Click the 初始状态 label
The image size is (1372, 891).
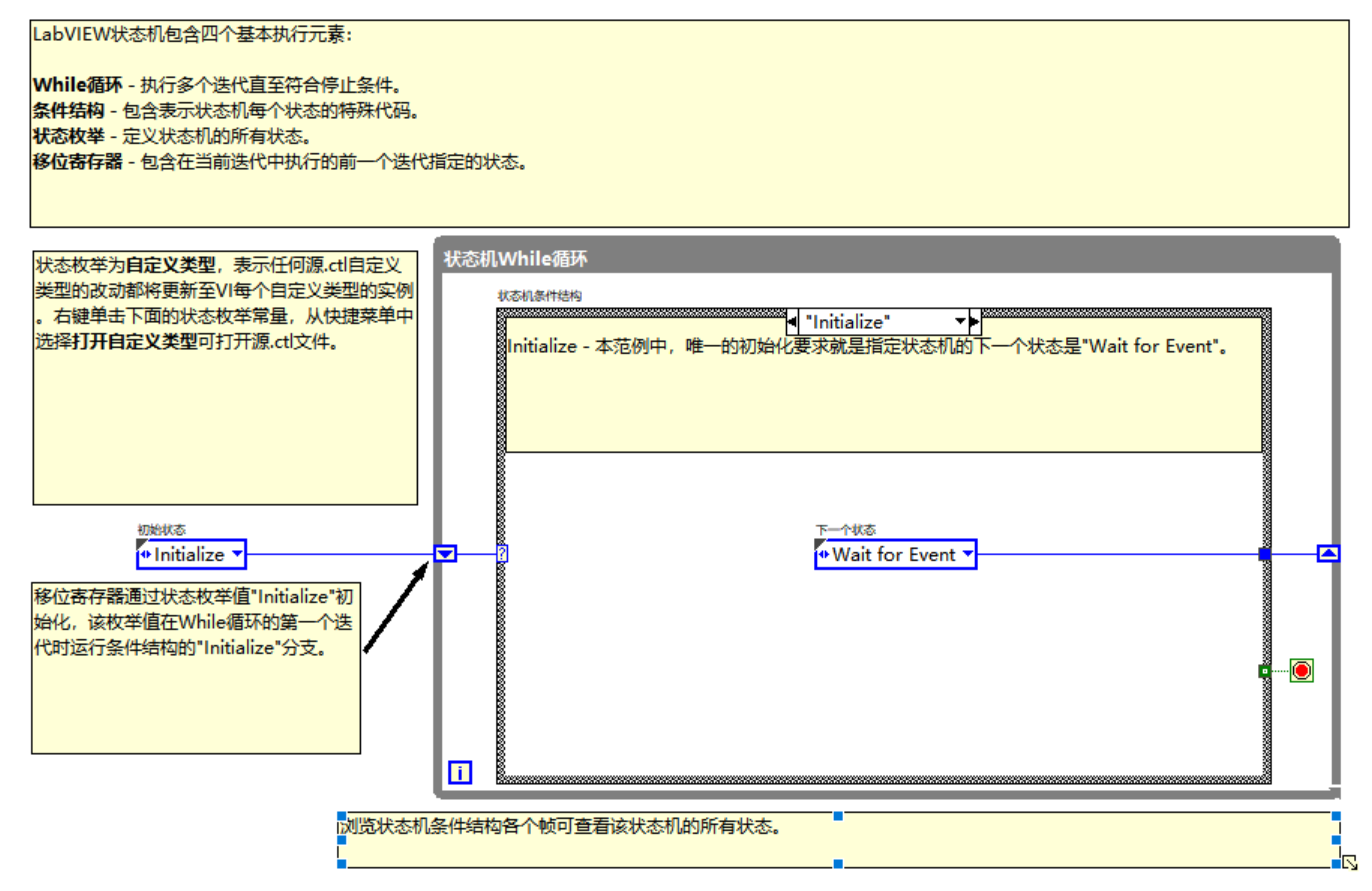click(161, 529)
